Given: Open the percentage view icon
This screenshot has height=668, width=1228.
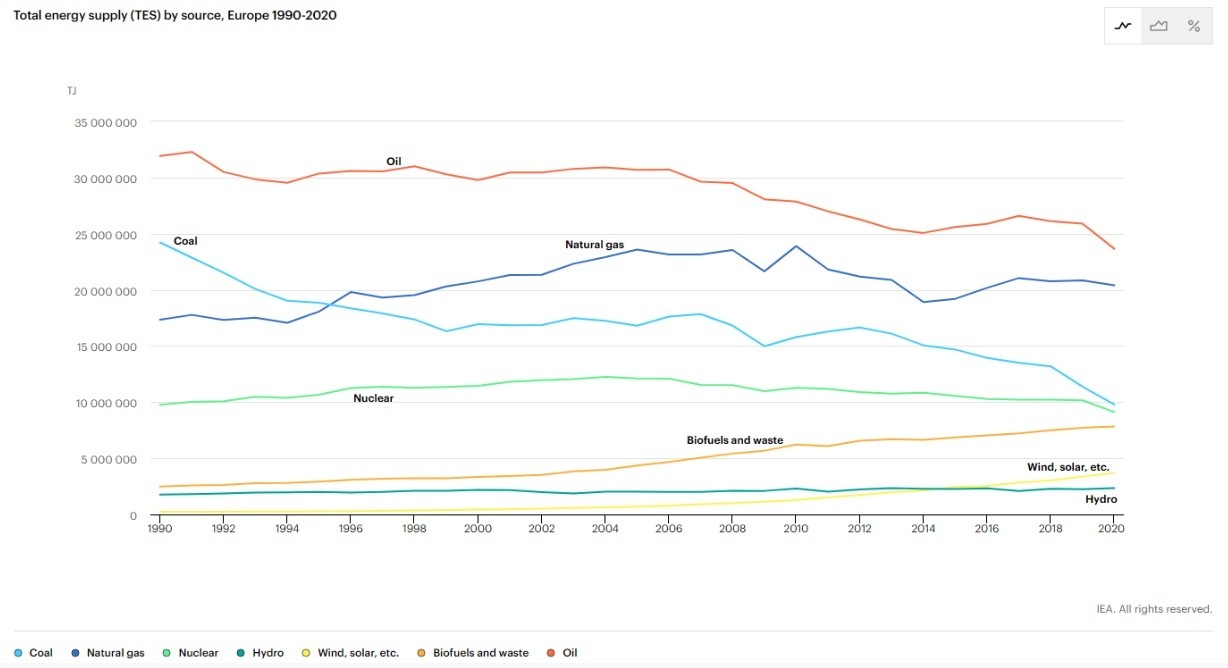Looking at the screenshot, I should tap(1193, 25).
